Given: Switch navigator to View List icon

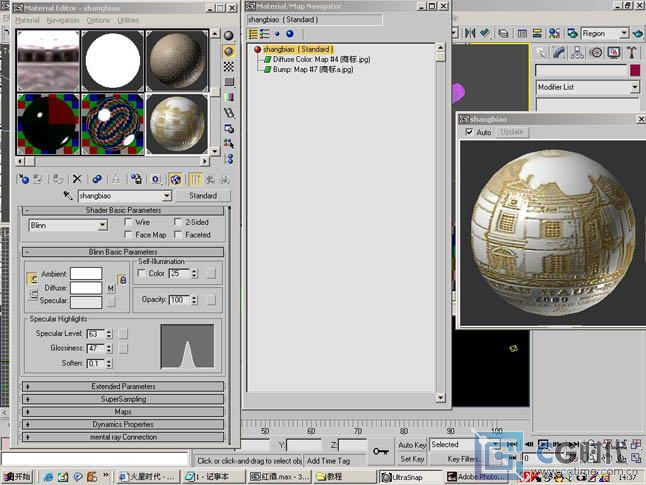Looking at the screenshot, I should click(x=254, y=33).
